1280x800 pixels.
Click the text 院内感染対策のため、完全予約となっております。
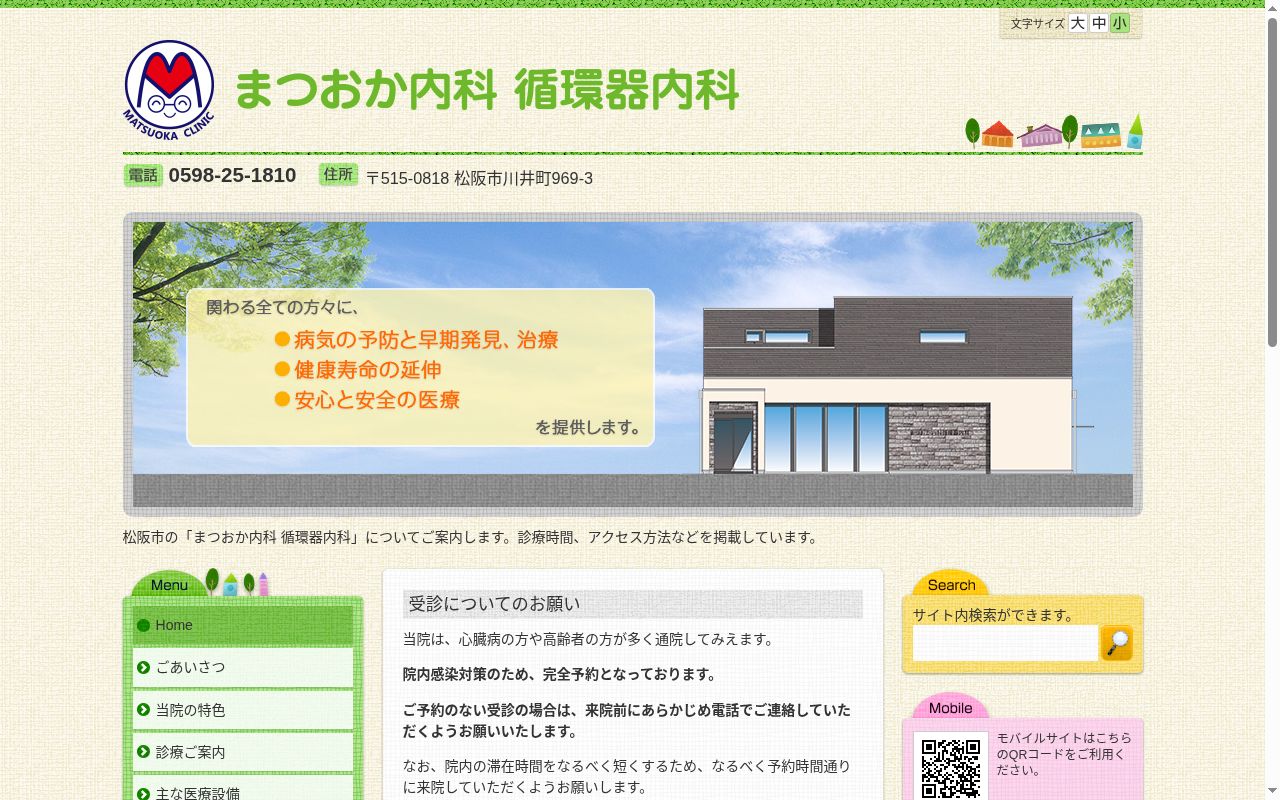(561, 674)
